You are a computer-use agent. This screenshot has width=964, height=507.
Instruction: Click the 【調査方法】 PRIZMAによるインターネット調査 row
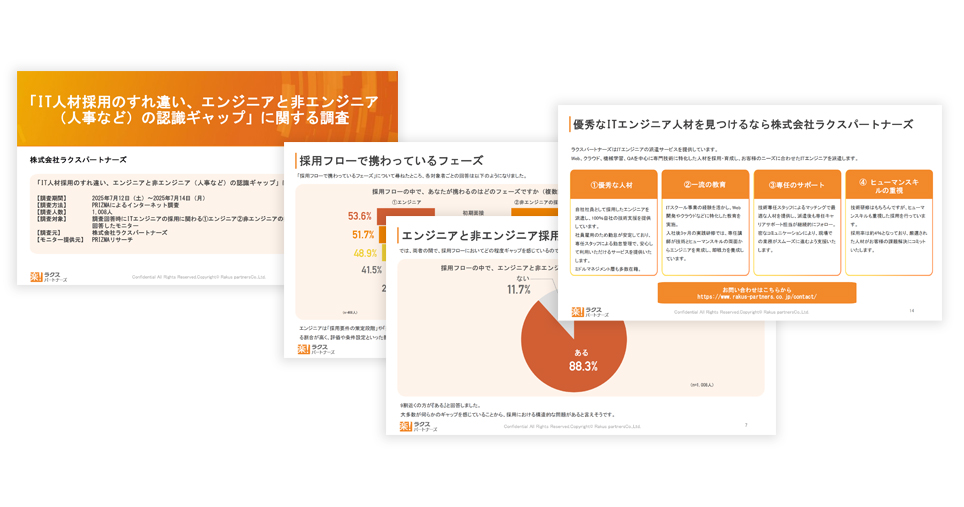[108, 205]
